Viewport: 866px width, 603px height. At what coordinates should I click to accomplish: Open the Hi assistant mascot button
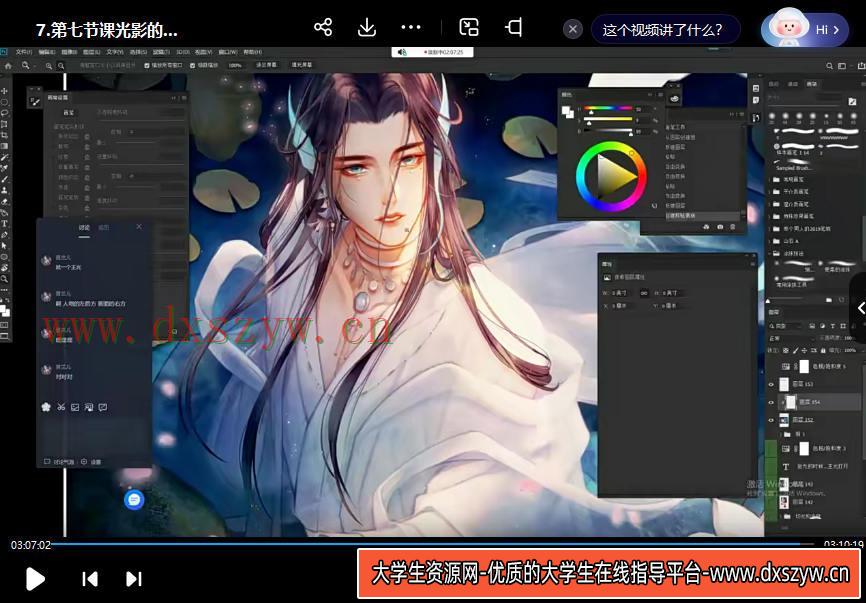pos(804,29)
